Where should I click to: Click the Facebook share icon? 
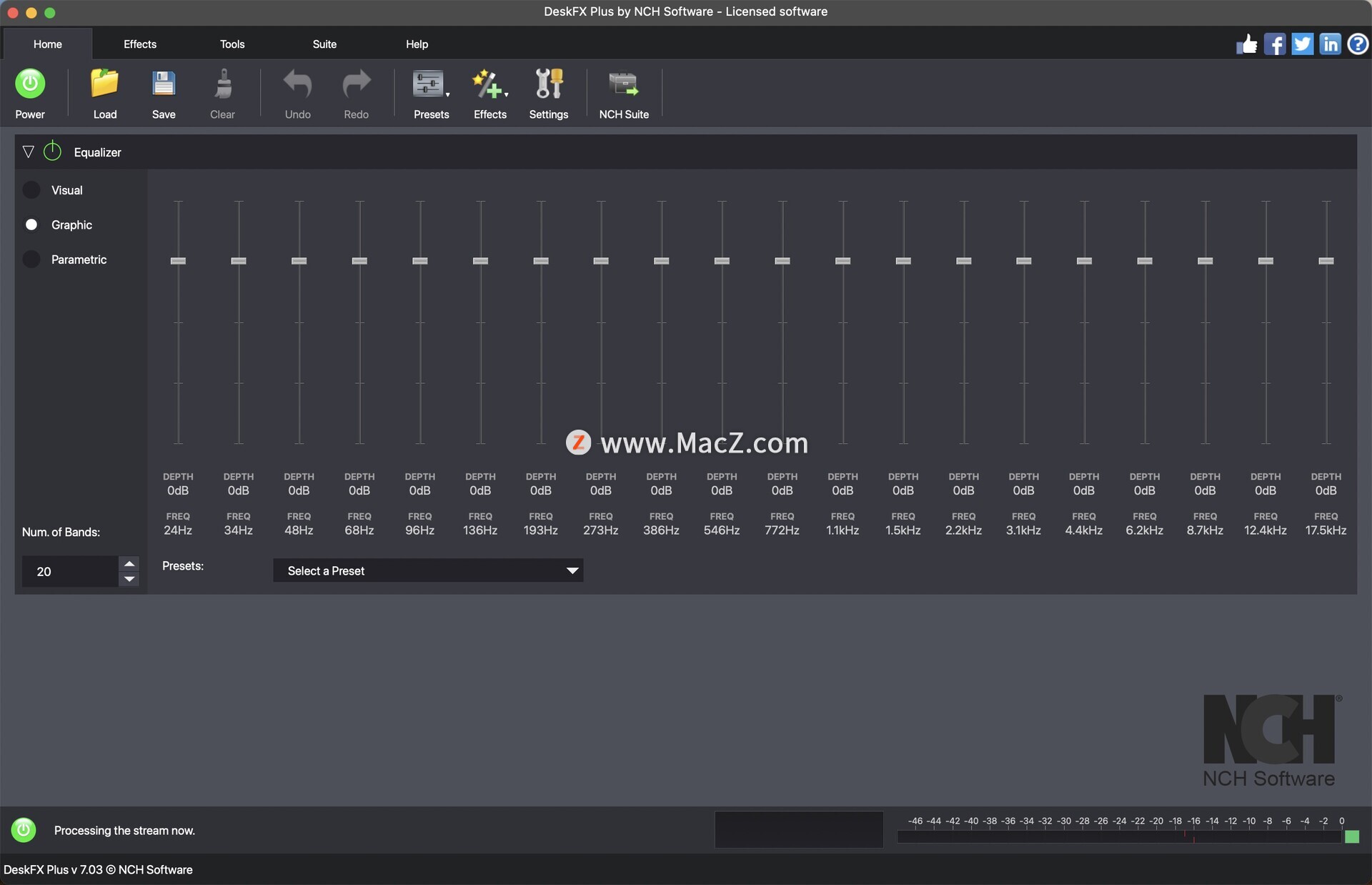click(1274, 44)
